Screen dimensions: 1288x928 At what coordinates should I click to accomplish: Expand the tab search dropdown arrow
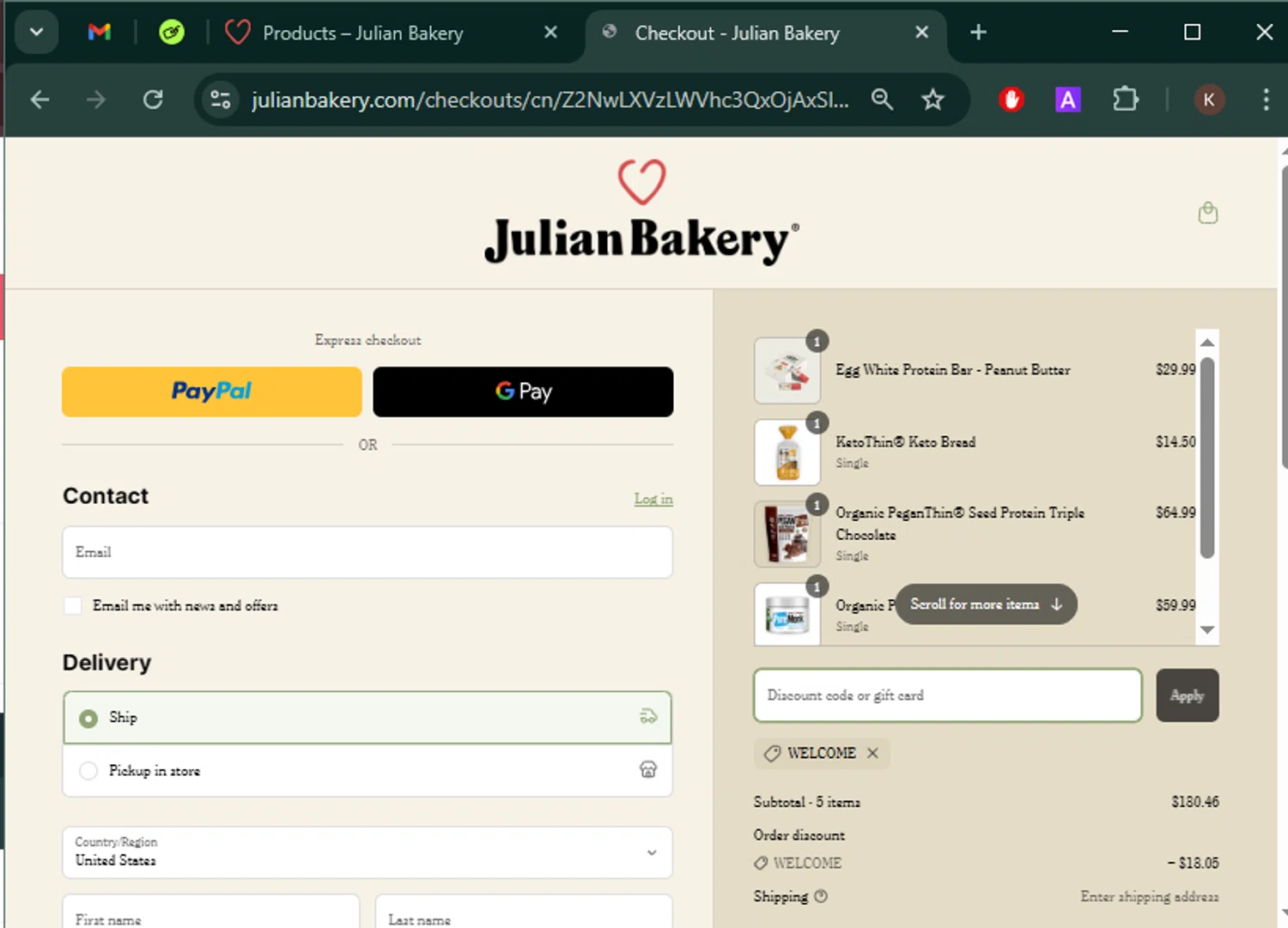pos(36,33)
